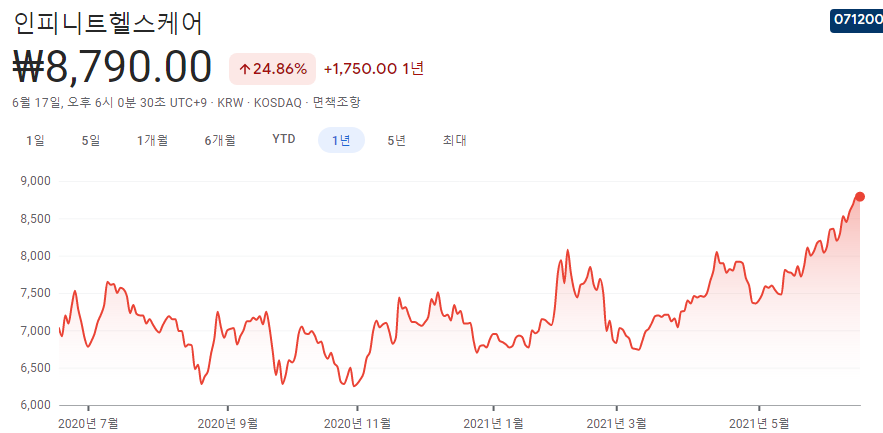Viewport: 883px width, 433px height.
Task: Click the 071200 ticker badge
Action: pos(857,21)
